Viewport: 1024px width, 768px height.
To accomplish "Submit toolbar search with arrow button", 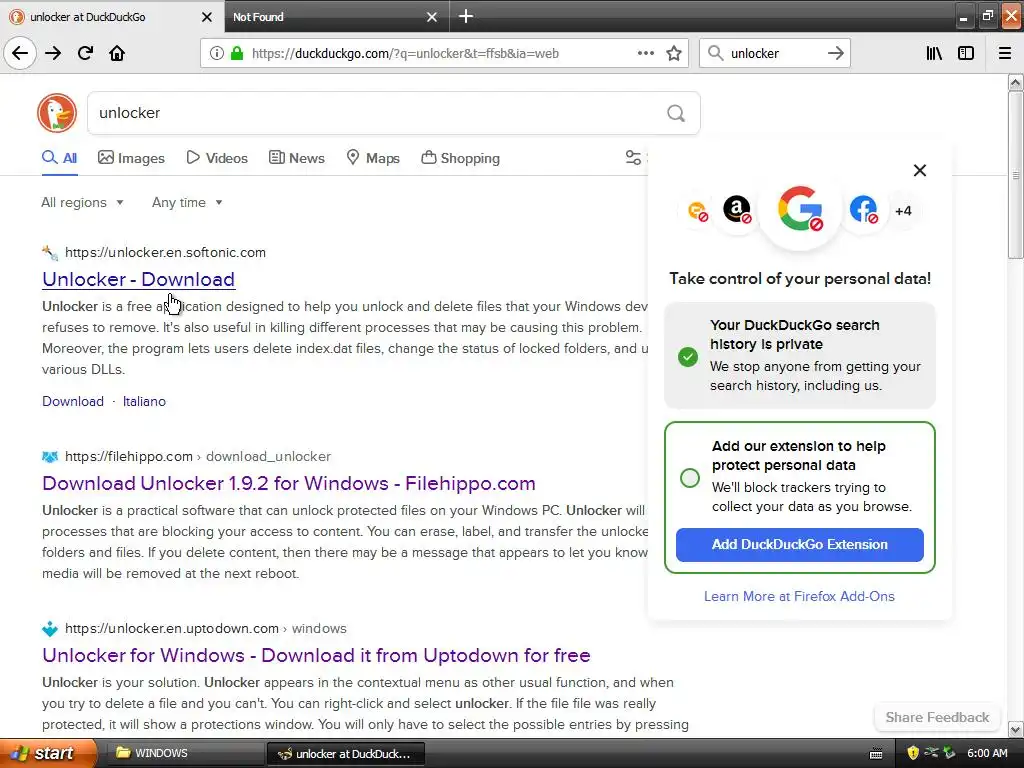I will [x=835, y=53].
